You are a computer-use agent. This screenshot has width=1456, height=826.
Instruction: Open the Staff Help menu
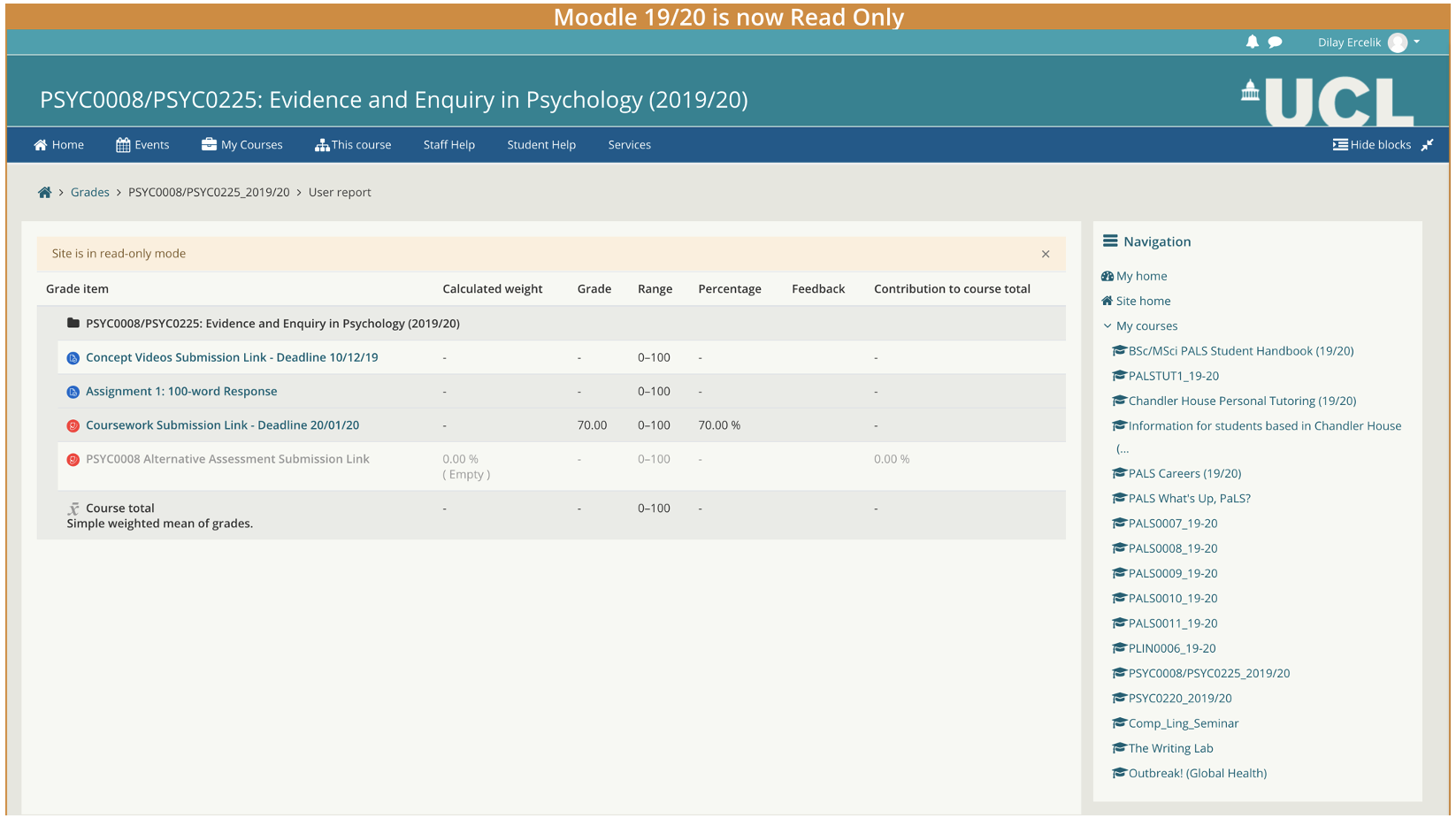(x=448, y=145)
